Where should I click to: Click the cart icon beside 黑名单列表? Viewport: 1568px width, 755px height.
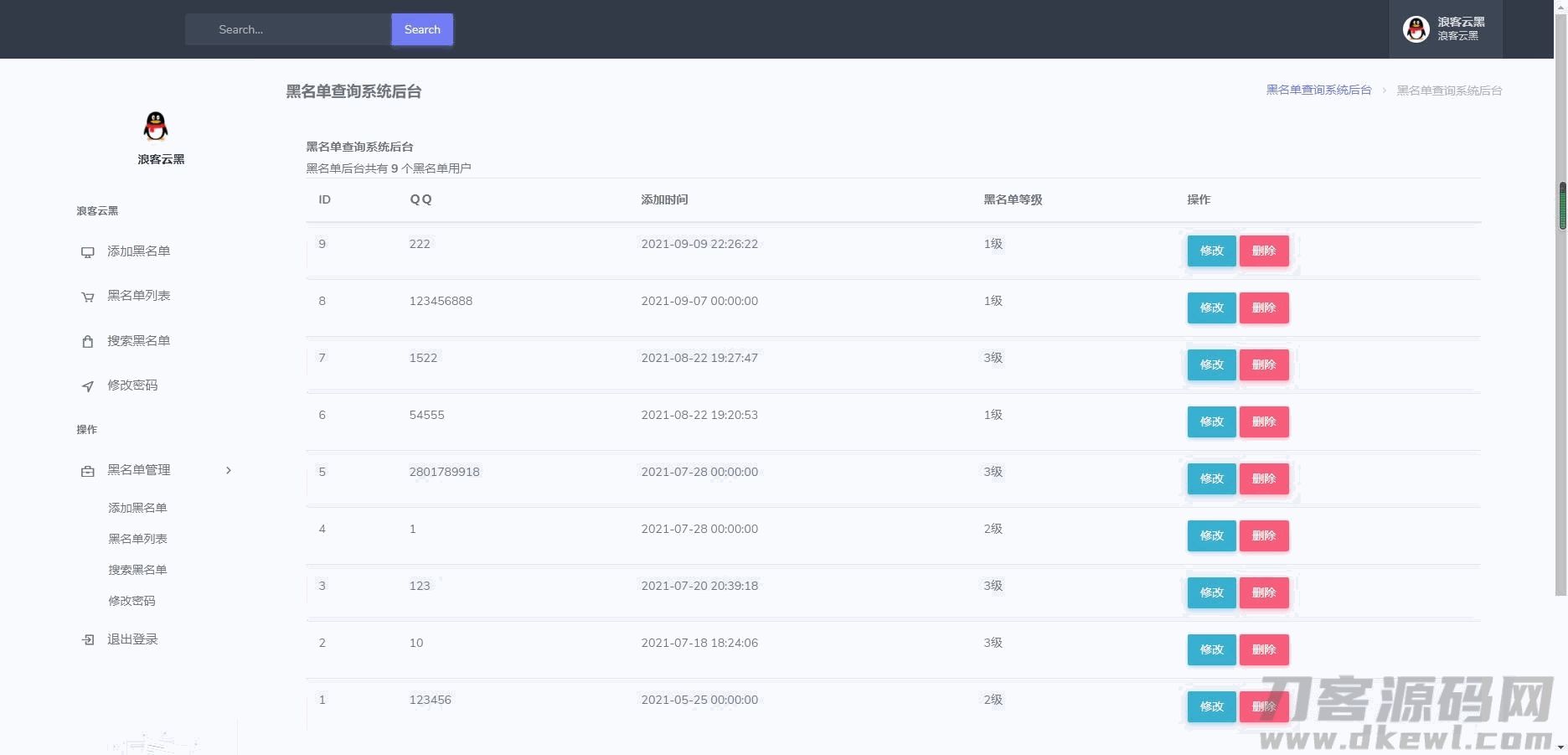[87, 297]
